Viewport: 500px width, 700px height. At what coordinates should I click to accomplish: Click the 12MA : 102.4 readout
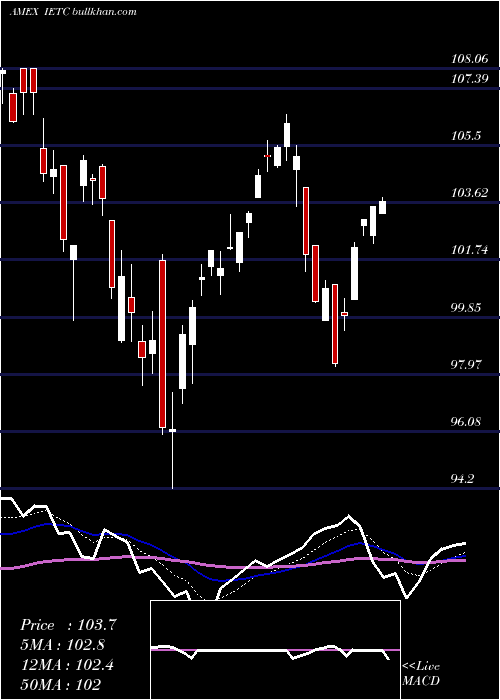click(x=67, y=665)
